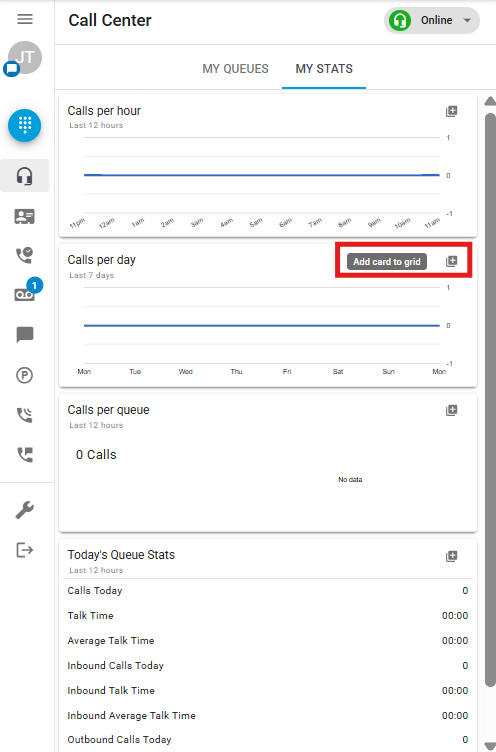The image size is (496, 752).
Task: Click the JT user avatar
Action: (x=25, y=58)
